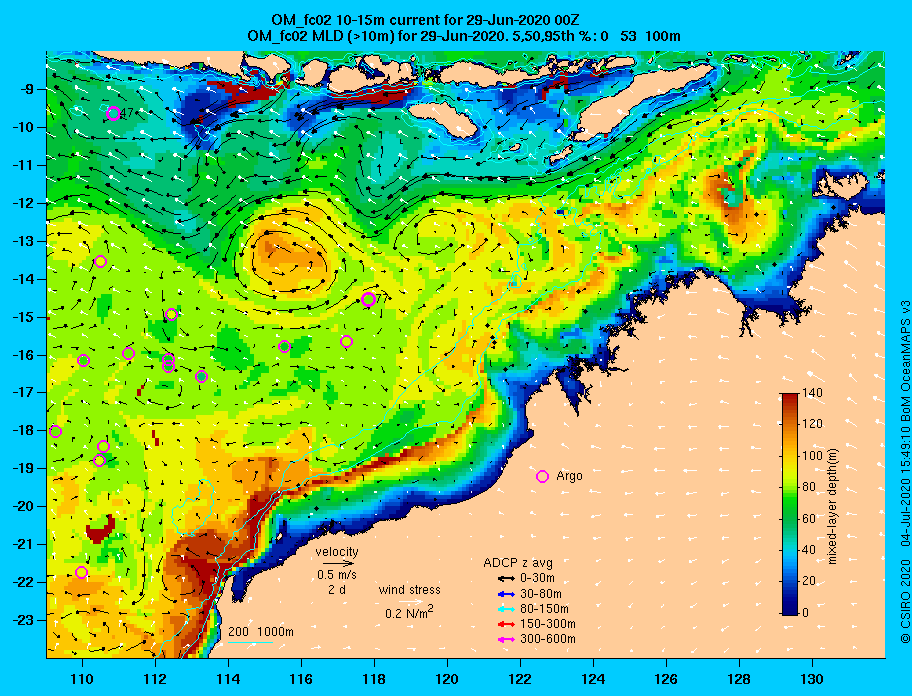The height and width of the screenshot is (696, 912).
Task: Click the '0.5 m/s' velocity value
Action: (x=337, y=574)
